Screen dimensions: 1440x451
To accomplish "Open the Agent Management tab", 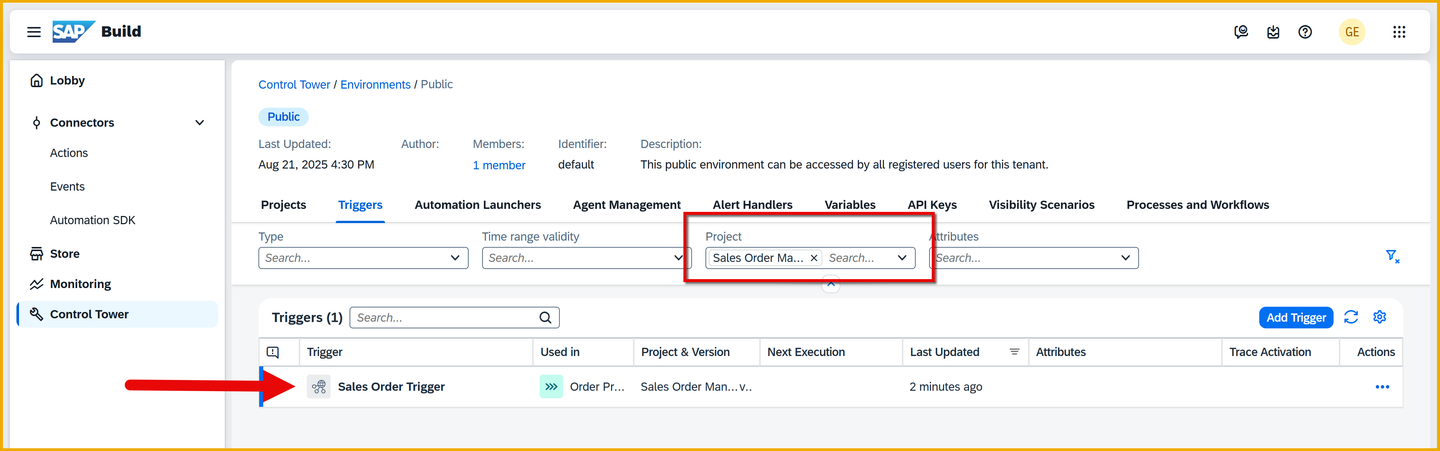I will click(x=627, y=205).
